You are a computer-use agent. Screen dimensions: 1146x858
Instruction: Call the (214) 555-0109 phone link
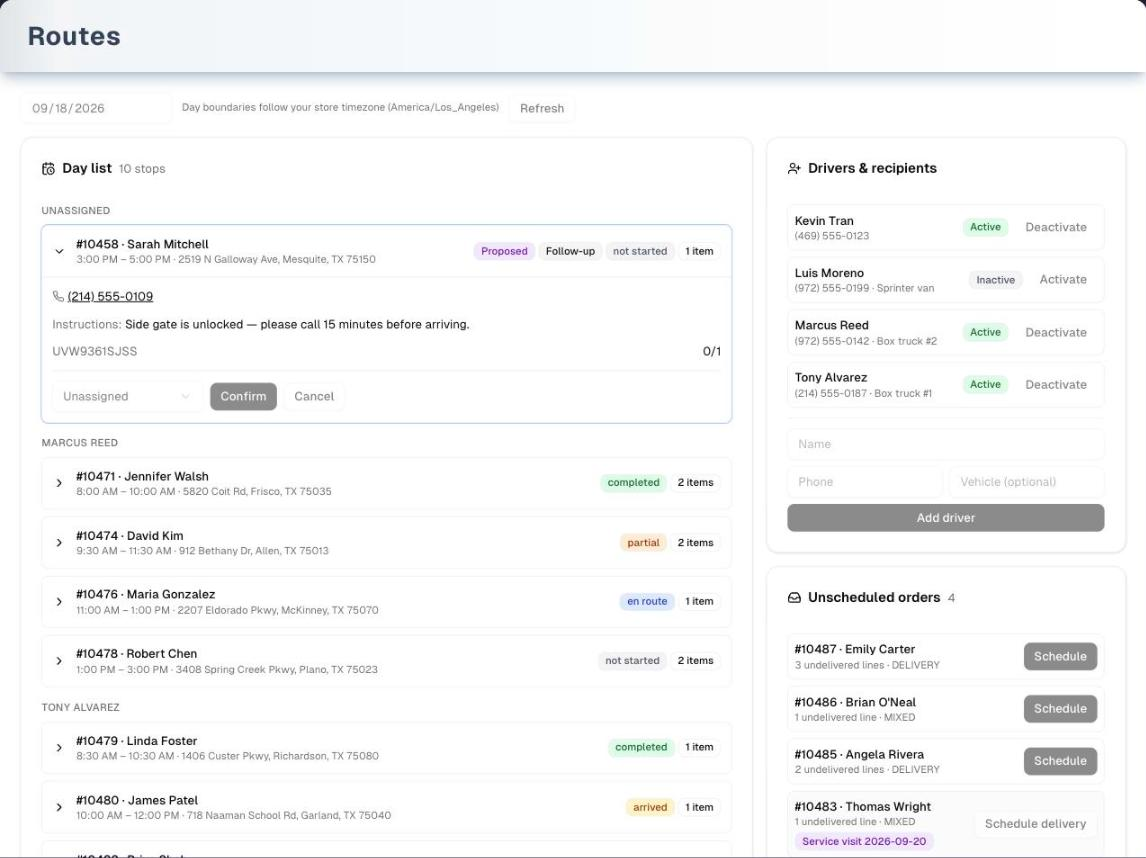click(110, 297)
